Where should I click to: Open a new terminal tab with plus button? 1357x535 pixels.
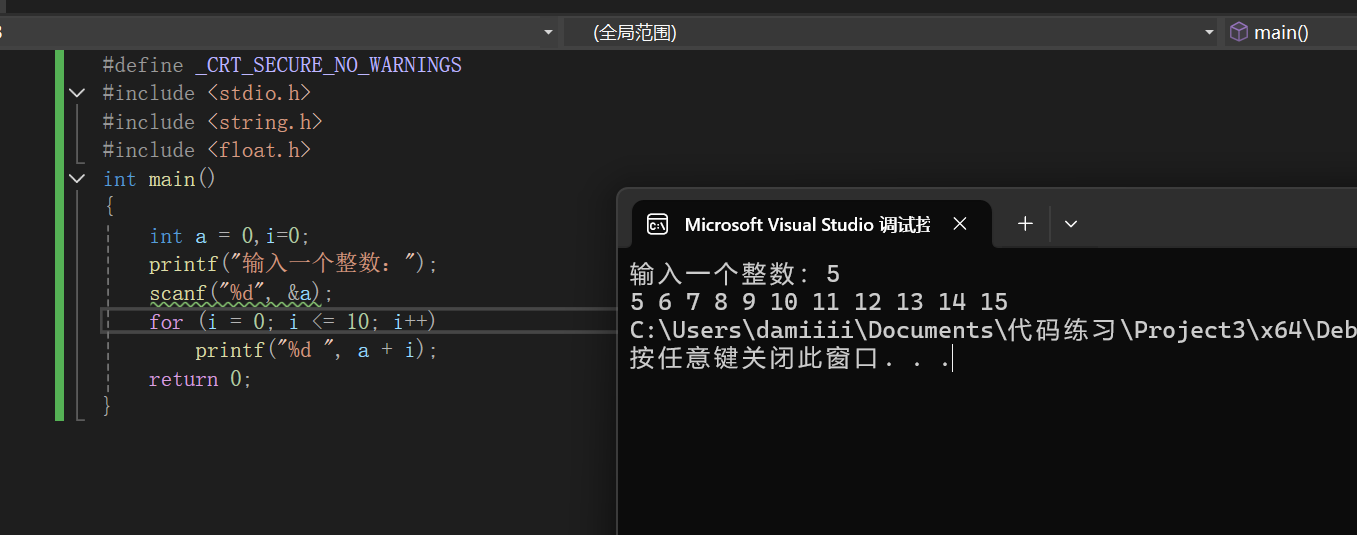click(1025, 224)
